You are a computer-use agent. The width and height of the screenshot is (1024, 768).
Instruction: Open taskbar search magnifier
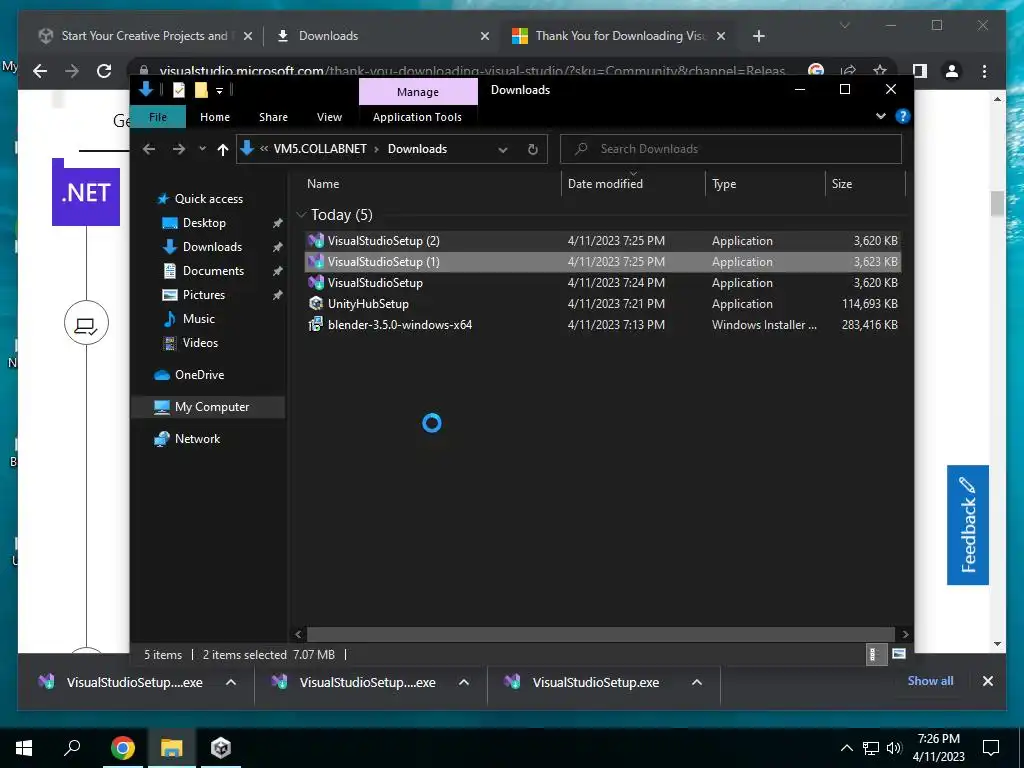72,747
